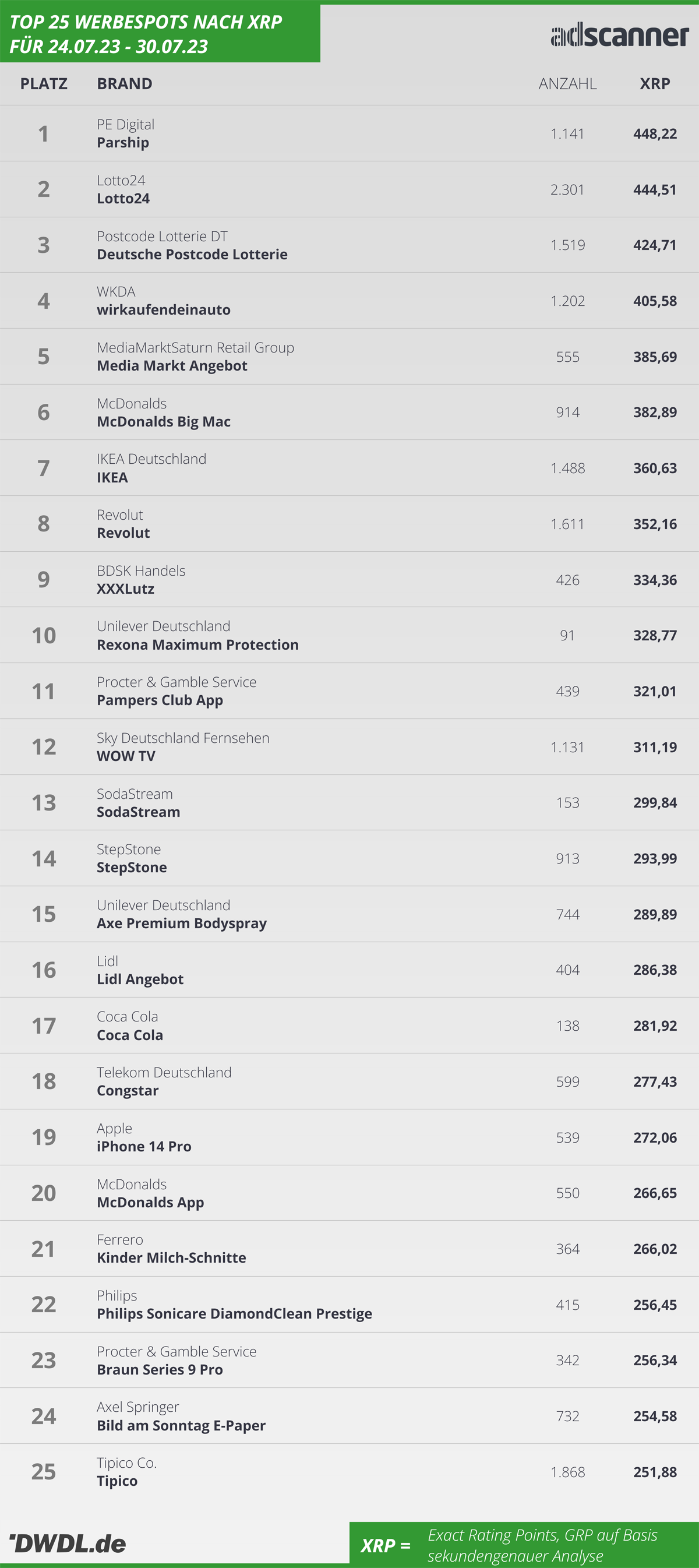Click Deutsche Postcode Lotterie entry
Viewport: 699px width, 1568px height.
tap(192, 255)
